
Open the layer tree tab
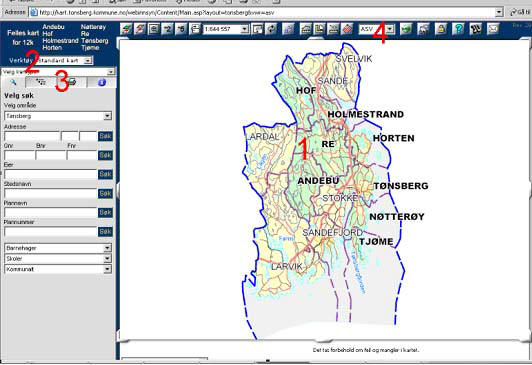[41, 82]
